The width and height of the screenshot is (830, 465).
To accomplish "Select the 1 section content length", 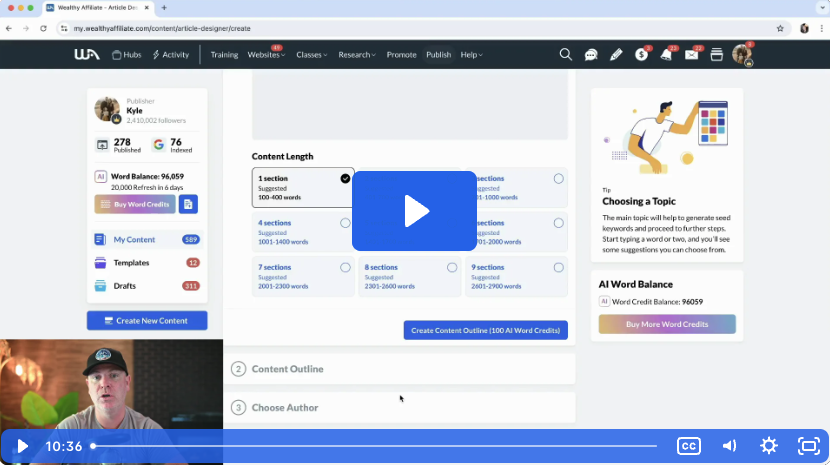I will (x=303, y=187).
